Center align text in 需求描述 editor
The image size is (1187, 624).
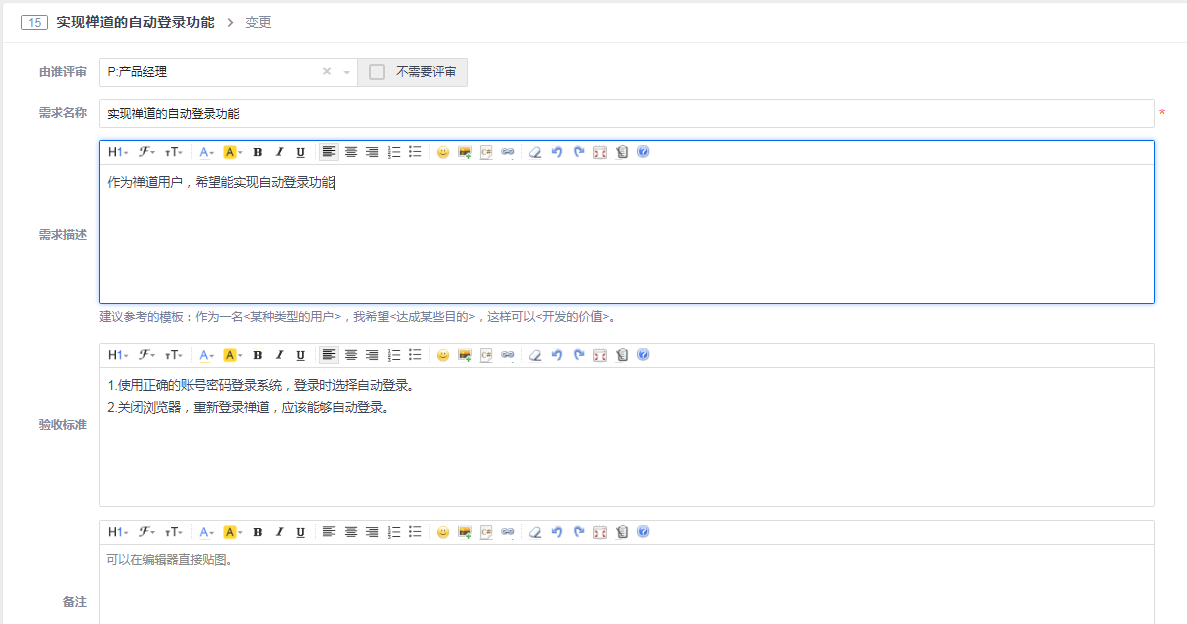(x=350, y=152)
